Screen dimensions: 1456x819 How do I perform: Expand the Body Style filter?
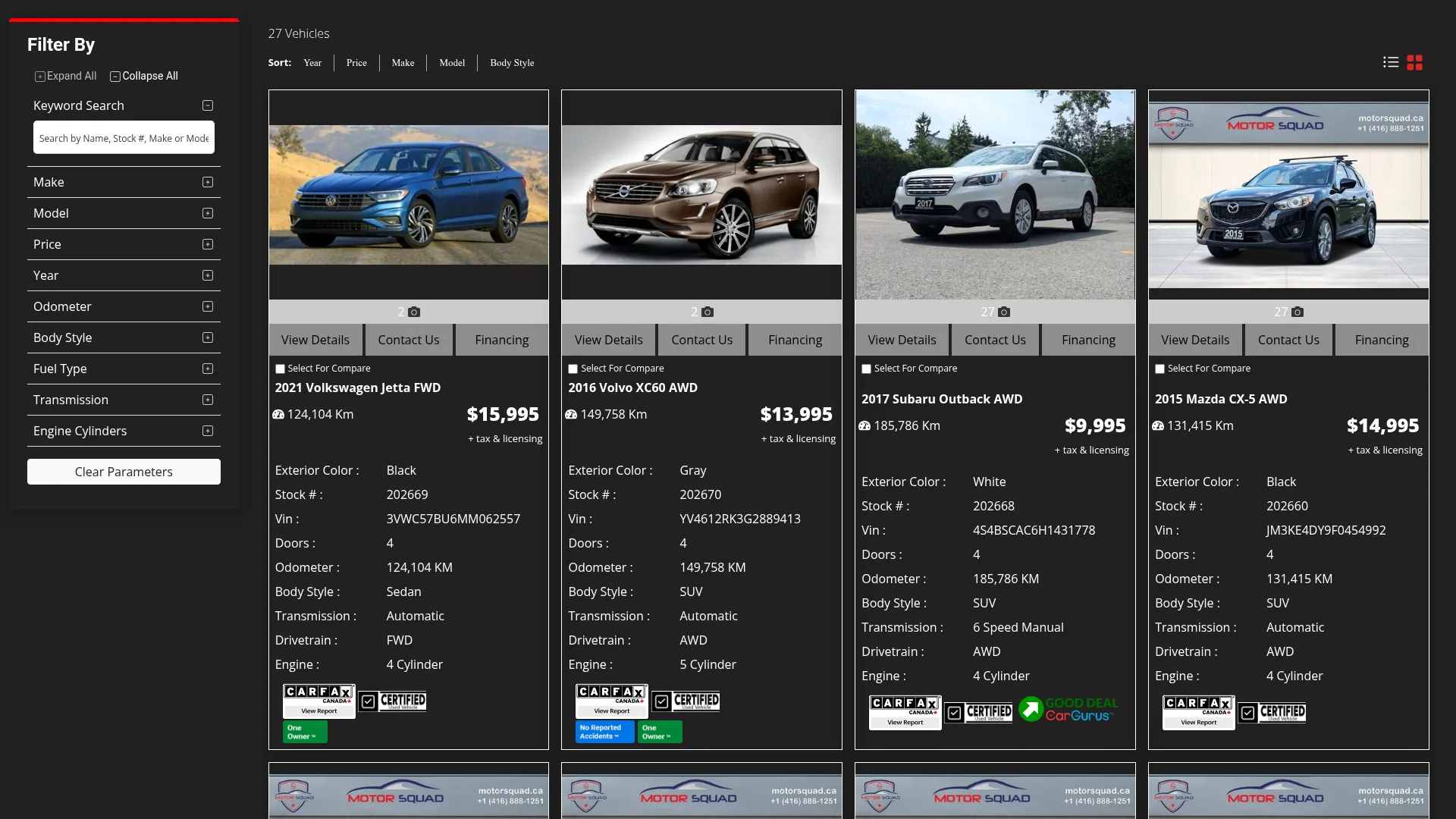[x=208, y=337]
